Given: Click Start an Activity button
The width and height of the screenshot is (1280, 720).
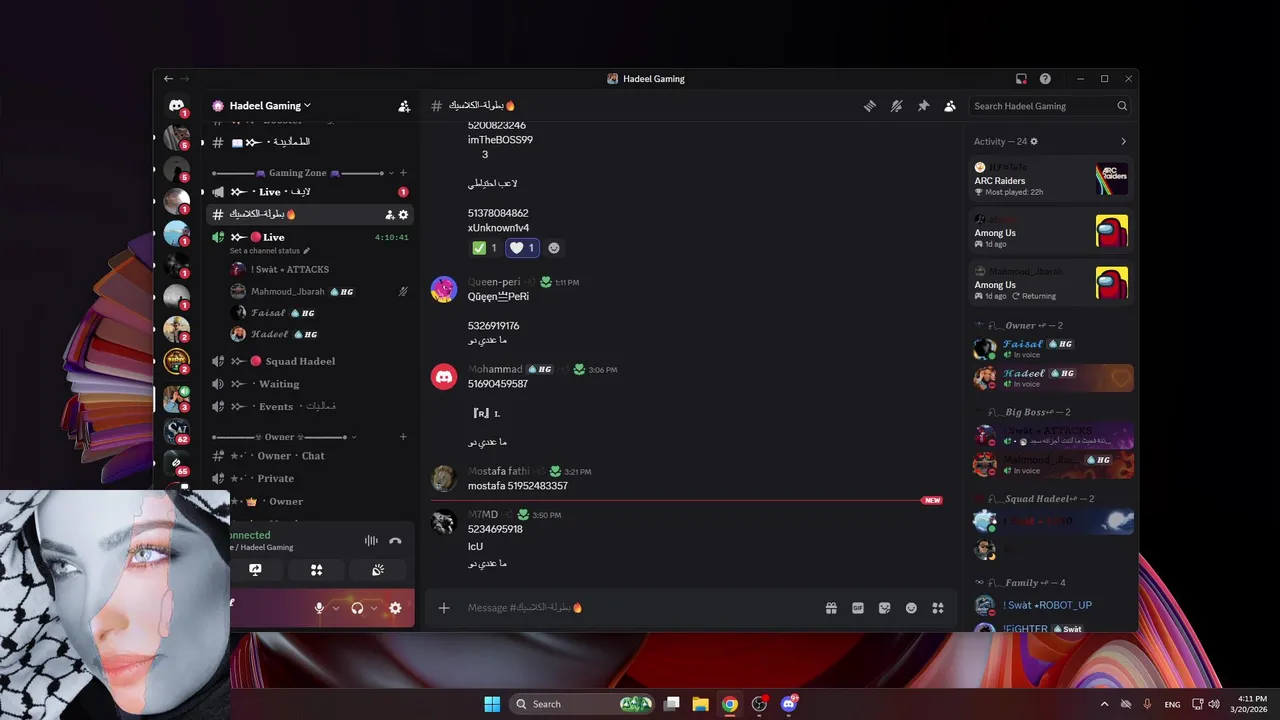Looking at the screenshot, I should click(x=316, y=570).
